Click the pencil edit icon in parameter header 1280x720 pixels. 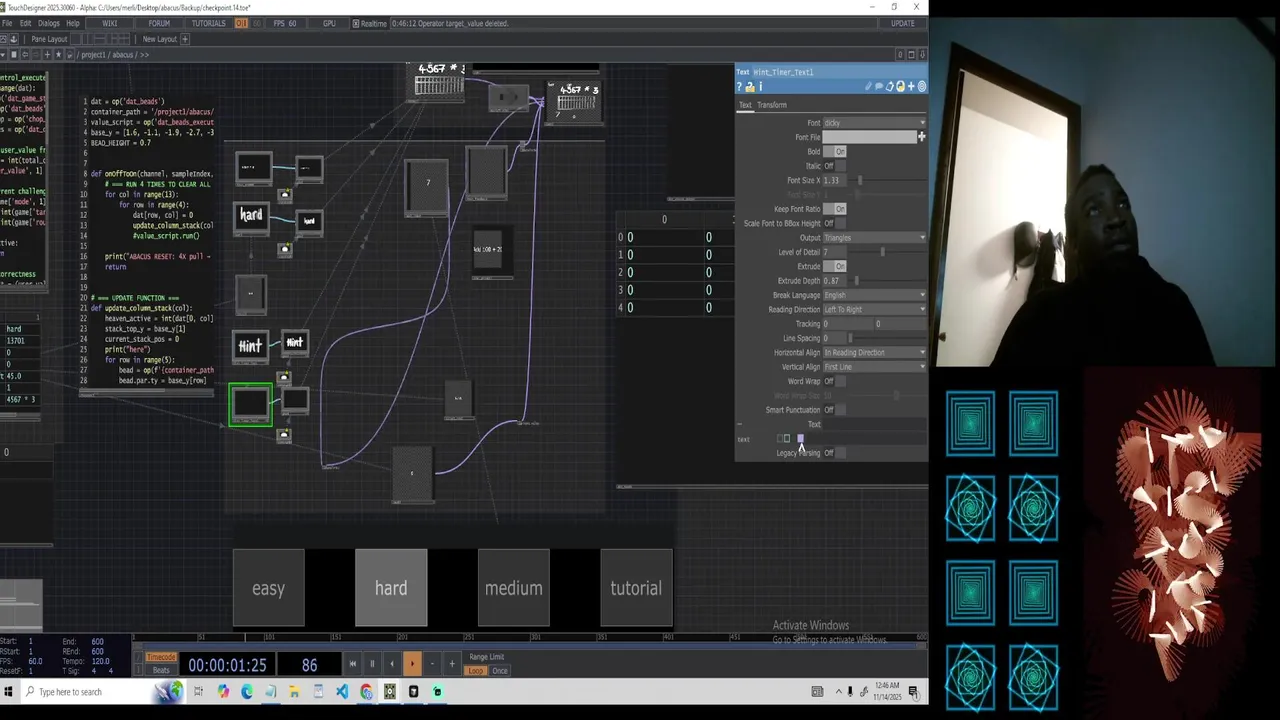(x=869, y=87)
